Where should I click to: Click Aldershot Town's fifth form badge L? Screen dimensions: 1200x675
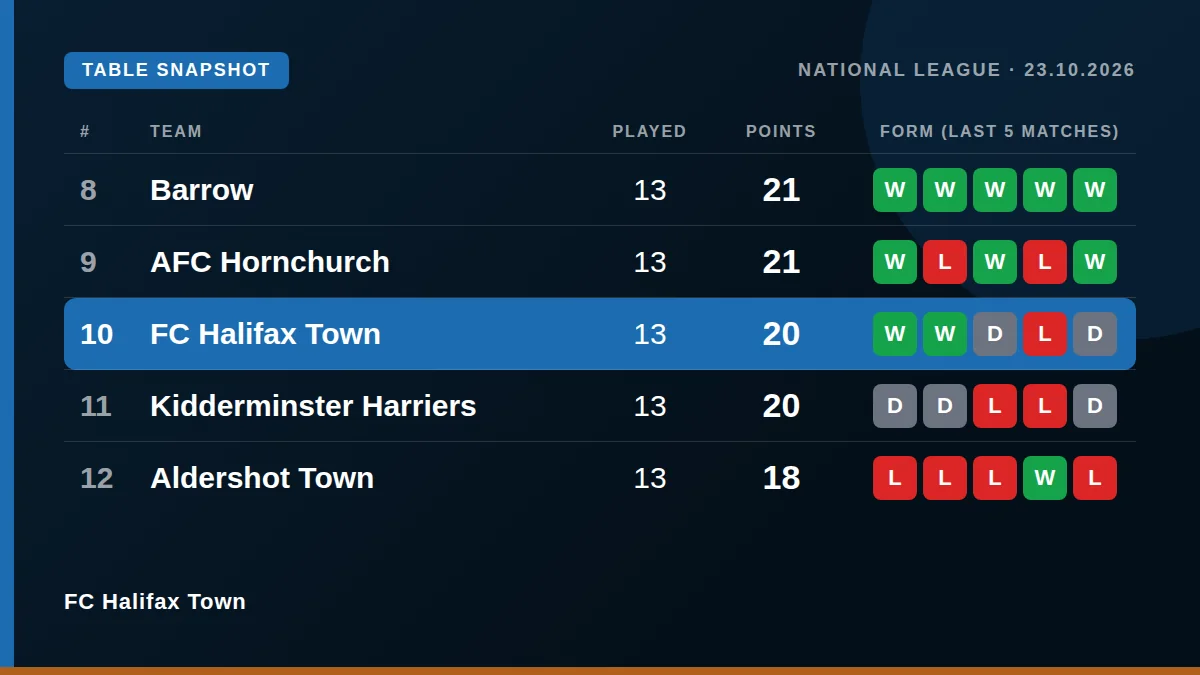click(1095, 478)
